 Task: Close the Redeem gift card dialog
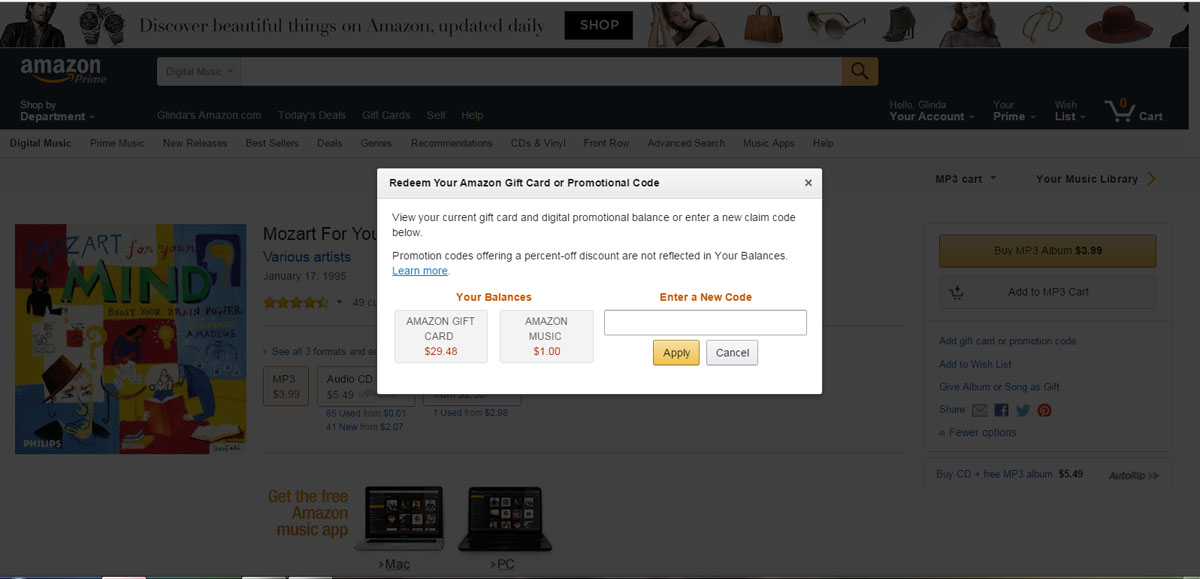coord(808,183)
